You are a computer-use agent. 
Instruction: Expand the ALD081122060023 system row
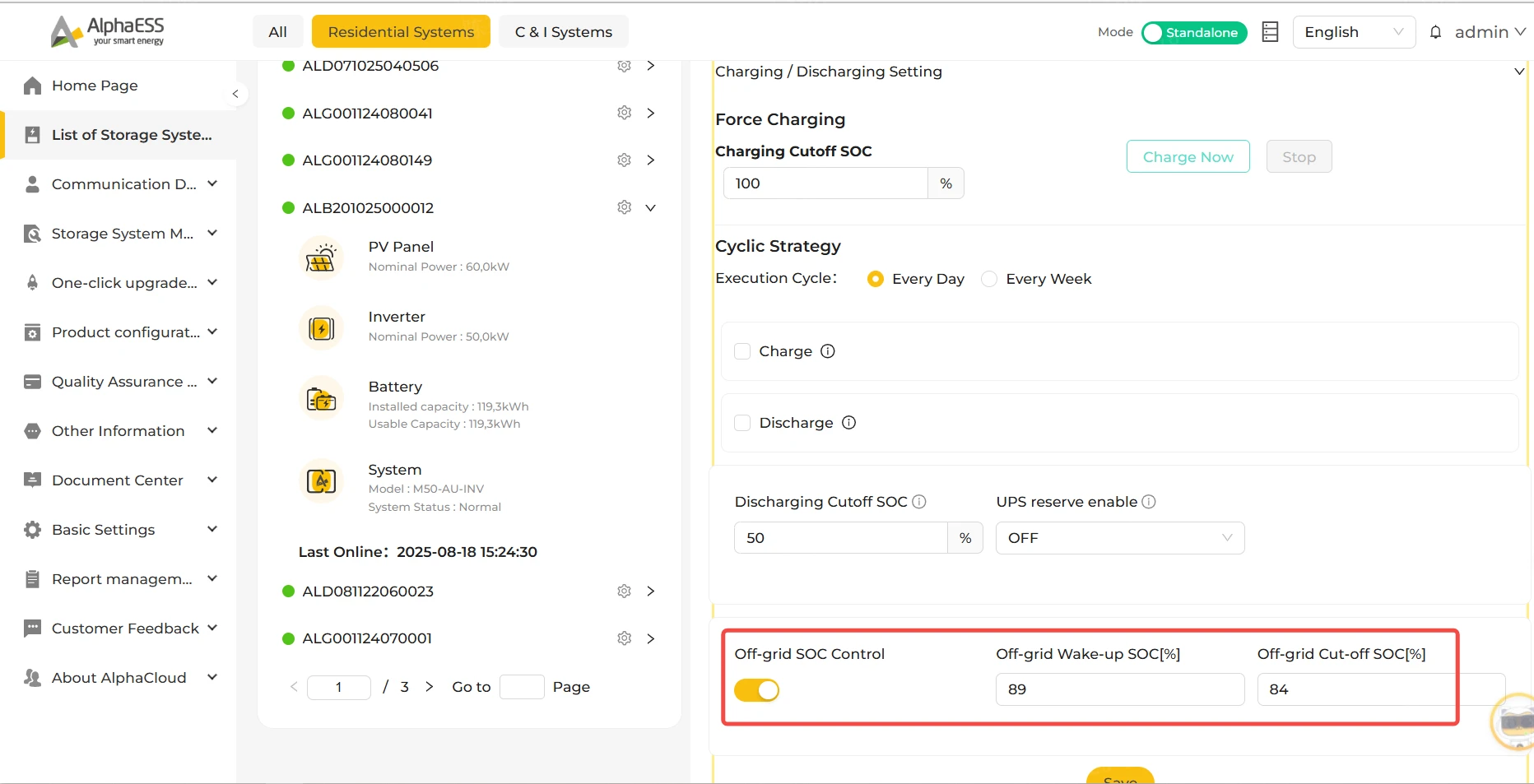point(651,591)
